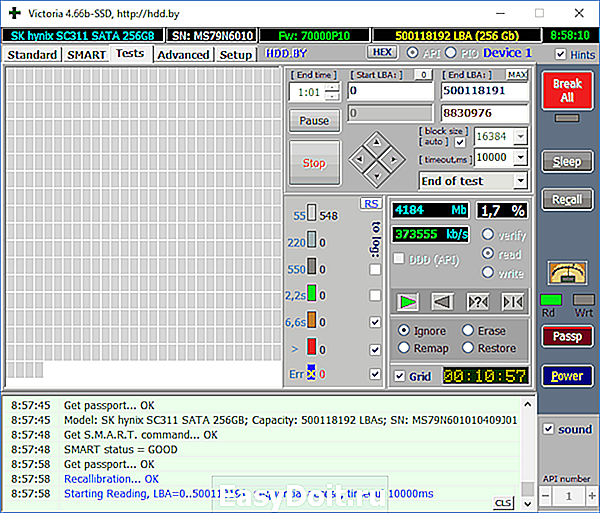This screenshot has width=600, height=513.
Task: Click the blue Err cross indicator
Action: 311,372
